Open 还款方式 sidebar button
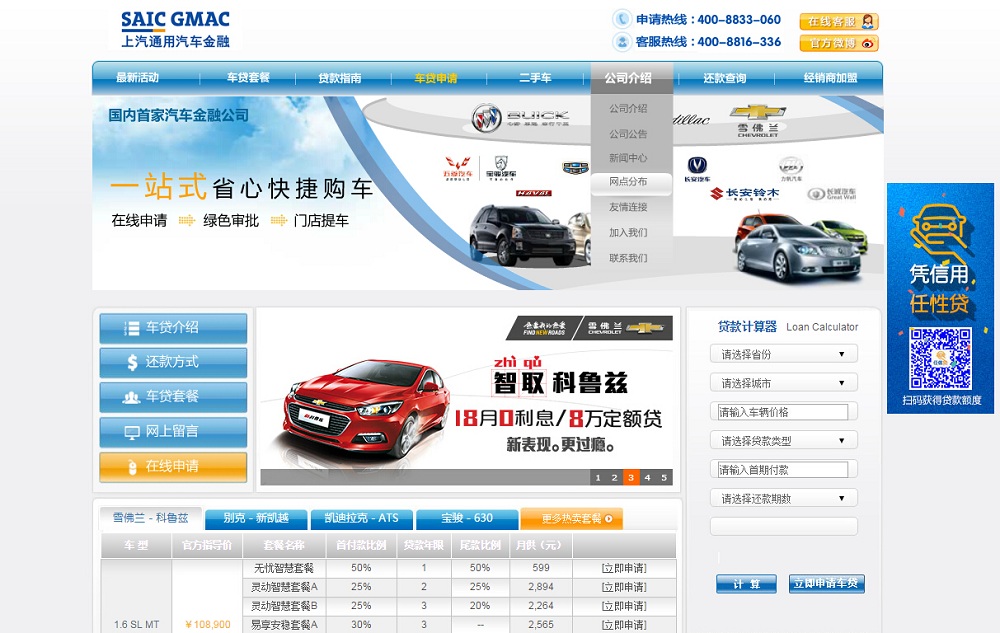This screenshot has height=633, width=1000. coord(173,363)
